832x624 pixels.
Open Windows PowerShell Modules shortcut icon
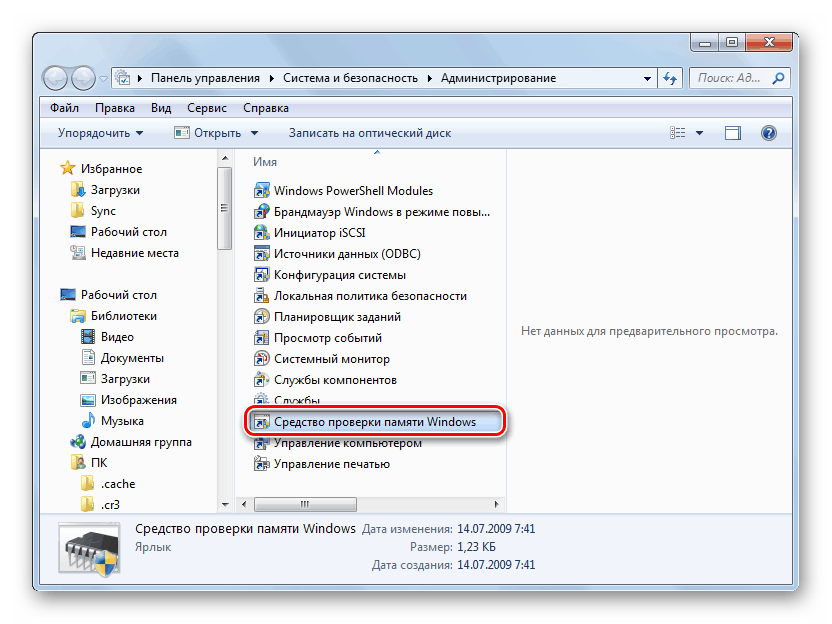point(261,190)
